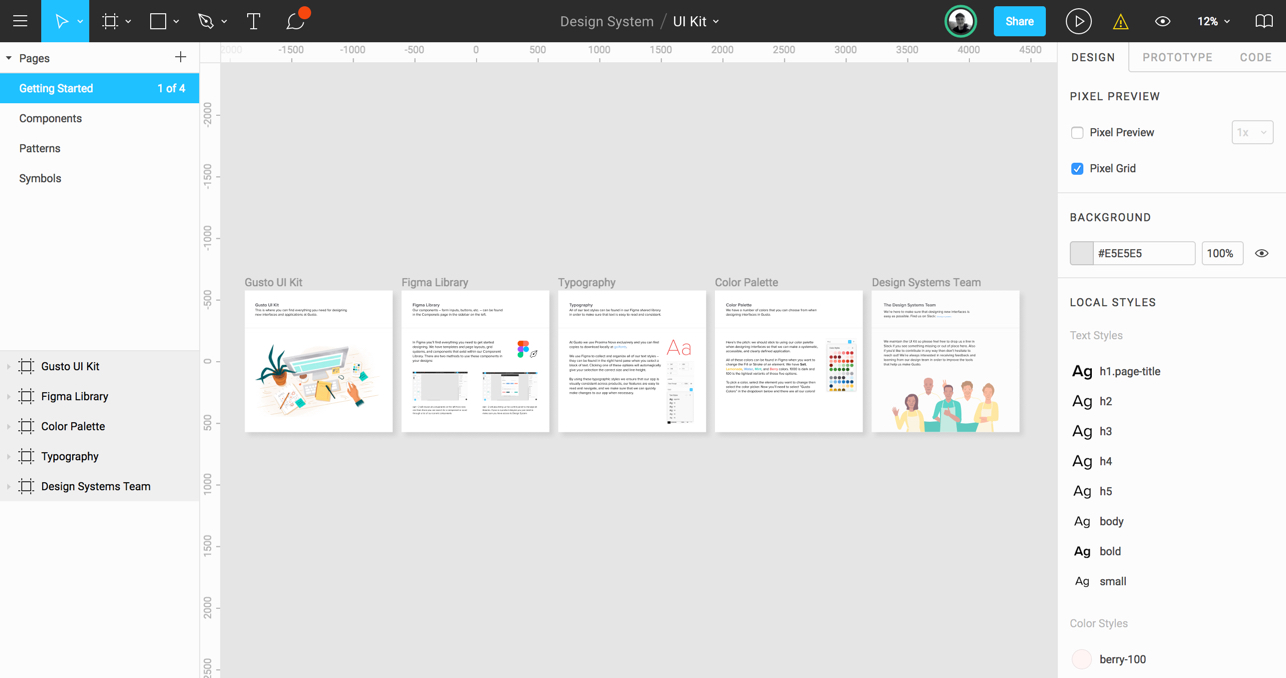
Task: Select the h3 text style
Action: [1105, 431]
